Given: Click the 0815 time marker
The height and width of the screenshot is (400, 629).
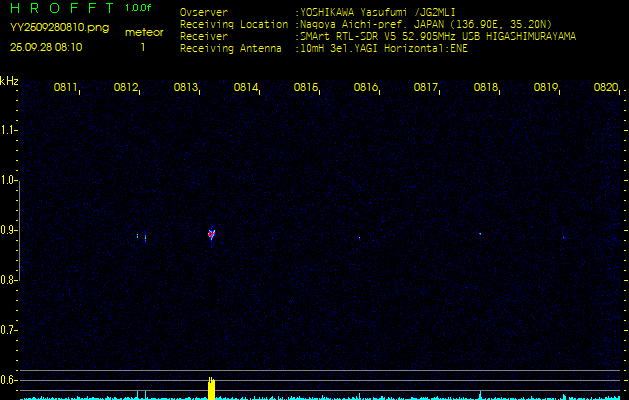Looking at the screenshot, I should point(306,88).
